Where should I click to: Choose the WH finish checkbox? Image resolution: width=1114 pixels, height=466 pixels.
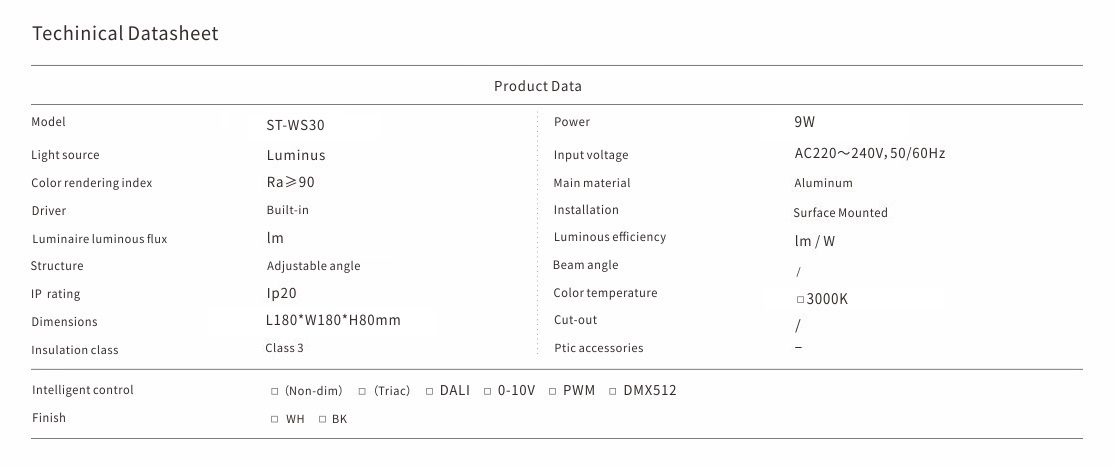pyautogui.click(x=275, y=419)
